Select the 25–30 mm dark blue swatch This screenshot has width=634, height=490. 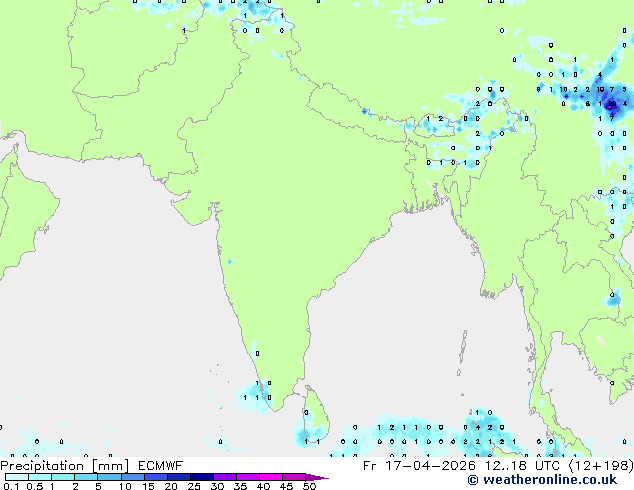tap(202, 477)
